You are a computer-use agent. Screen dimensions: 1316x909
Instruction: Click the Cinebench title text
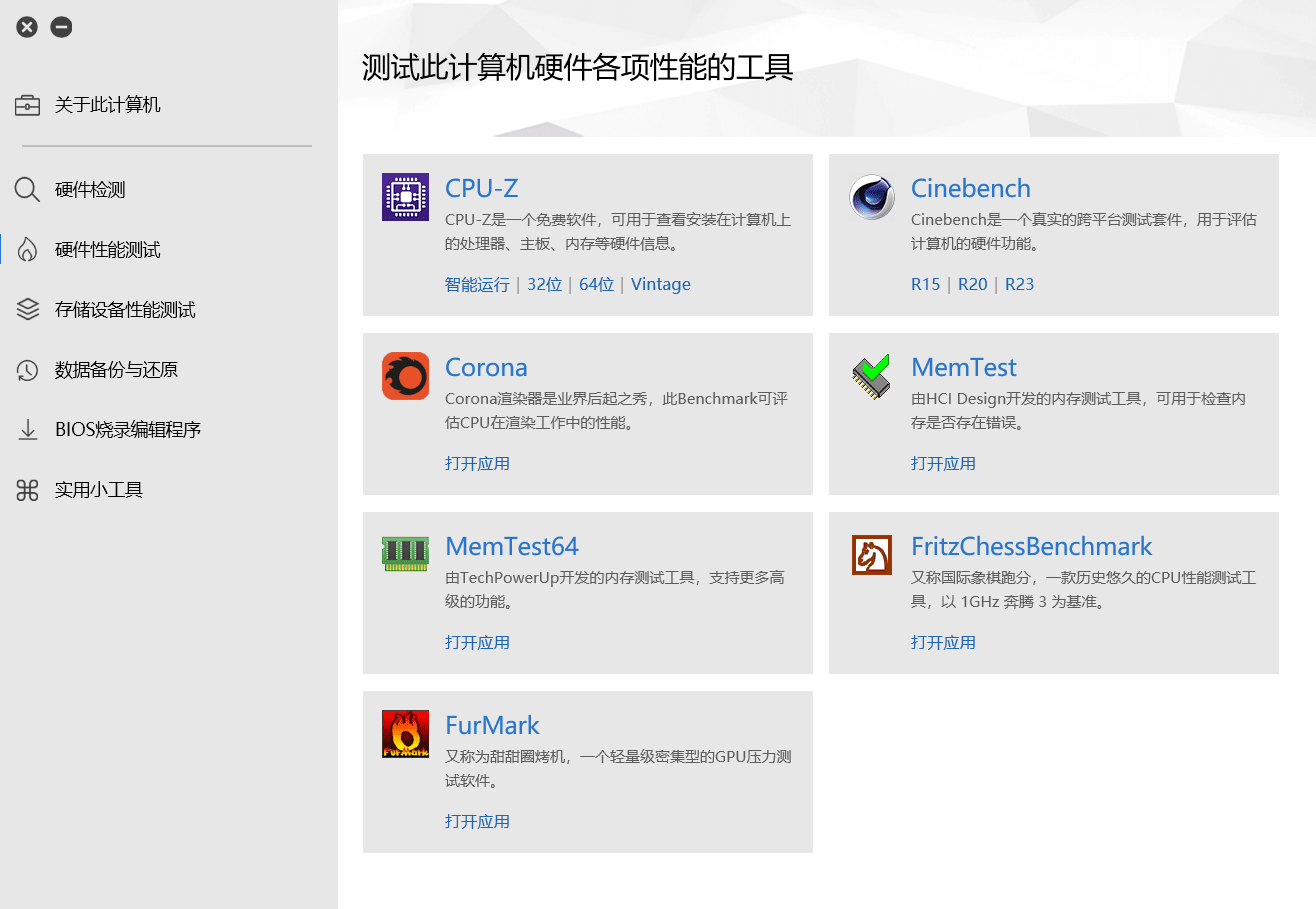[x=971, y=188]
